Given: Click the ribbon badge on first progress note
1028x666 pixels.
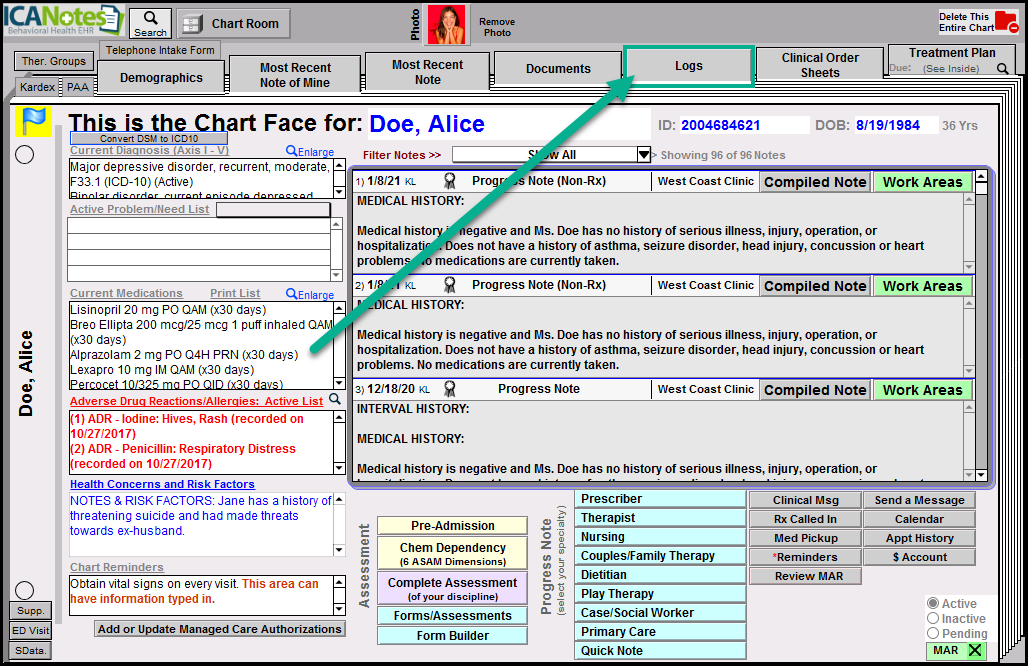Looking at the screenshot, I should tap(450, 182).
